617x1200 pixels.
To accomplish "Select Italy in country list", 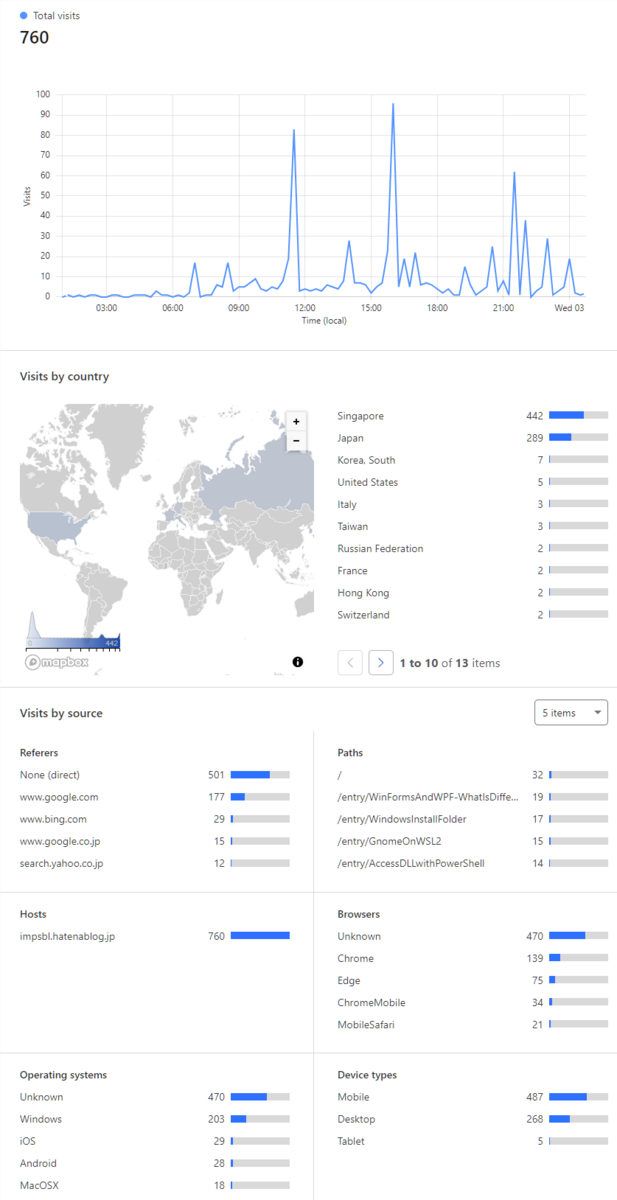I will point(473,504).
